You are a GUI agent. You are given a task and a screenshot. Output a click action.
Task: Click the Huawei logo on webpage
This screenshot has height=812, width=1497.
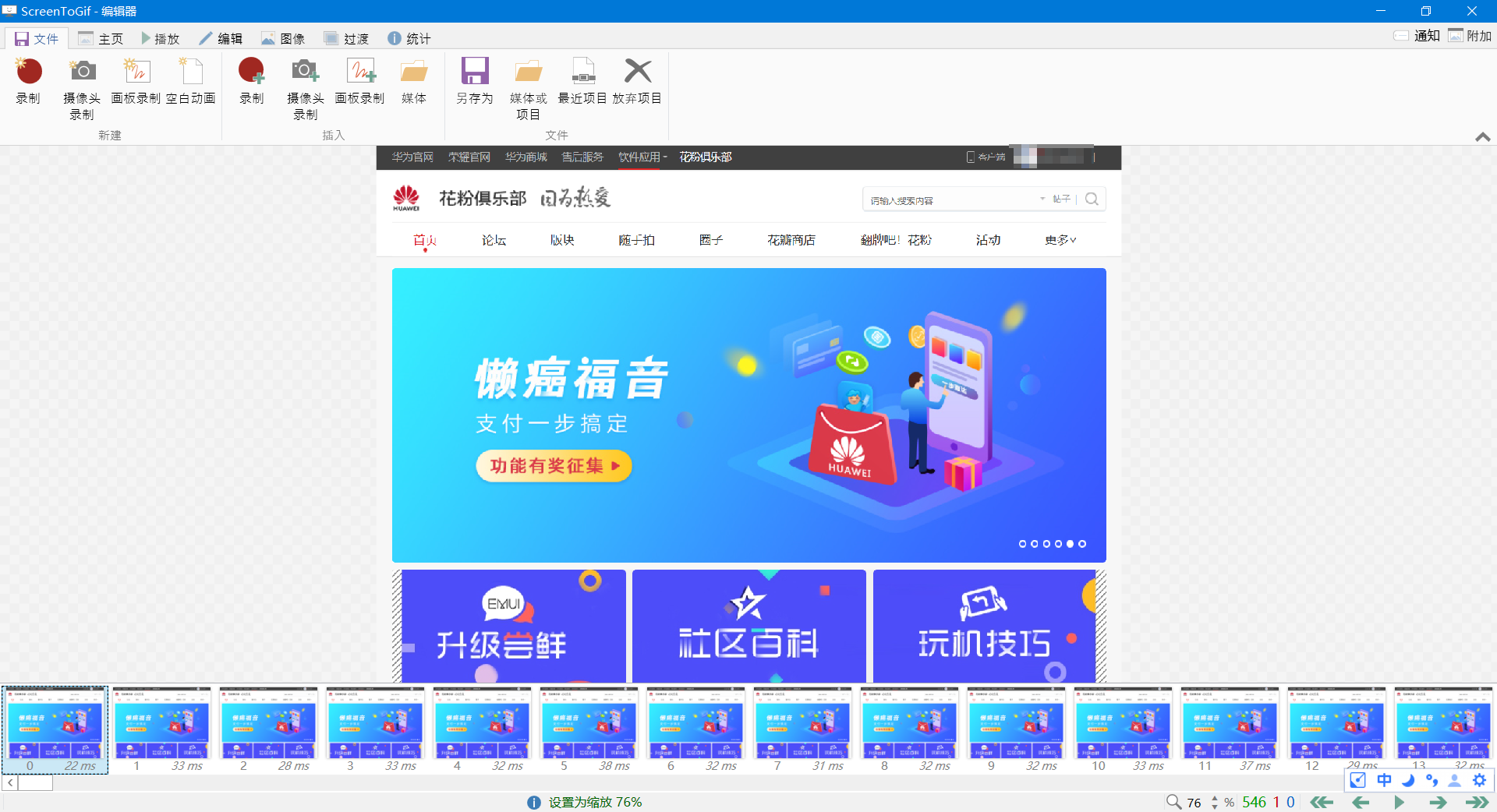pyautogui.click(x=406, y=198)
